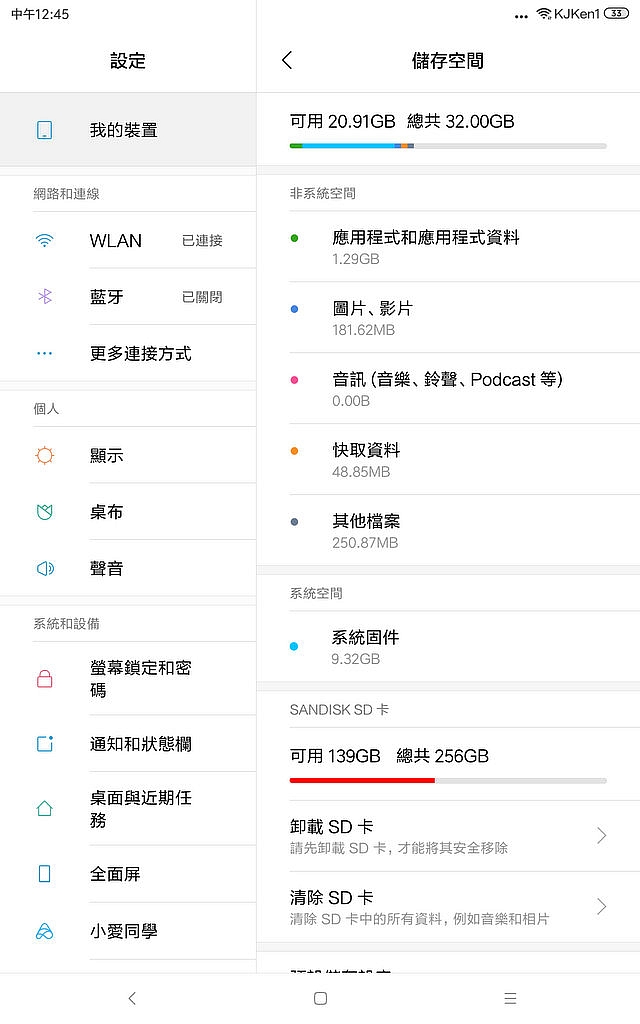Viewport: 640px width, 1024px height.
Task: Select 快取資料 entry
Action: (448, 459)
